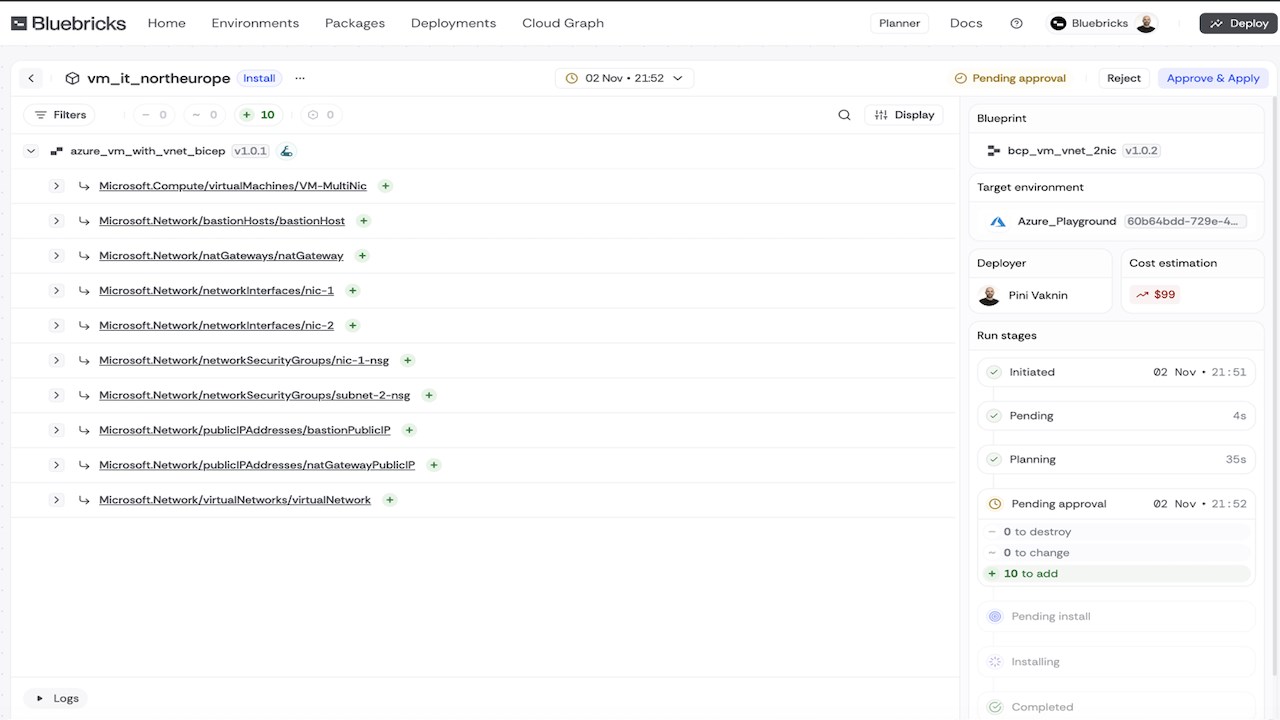1280x720 pixels.
Task: Click the Bicep icon beside v1.0.1
Action: point(286,151)
